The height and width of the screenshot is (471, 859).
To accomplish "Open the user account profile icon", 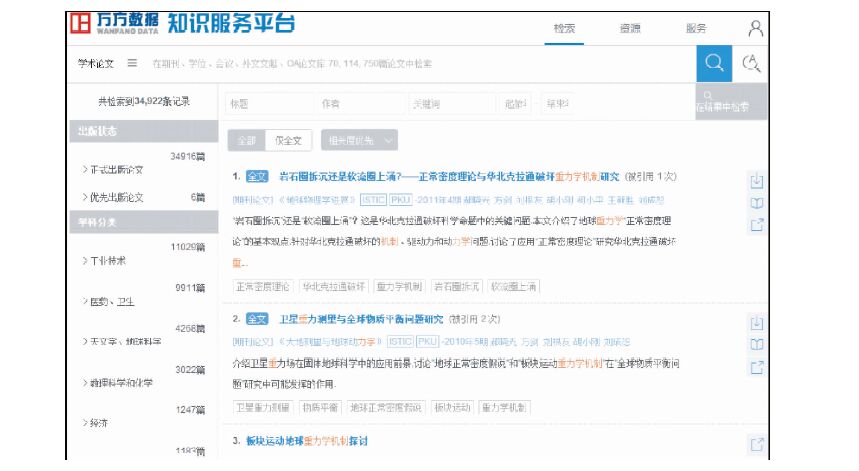I will click(x=756, y=28).
